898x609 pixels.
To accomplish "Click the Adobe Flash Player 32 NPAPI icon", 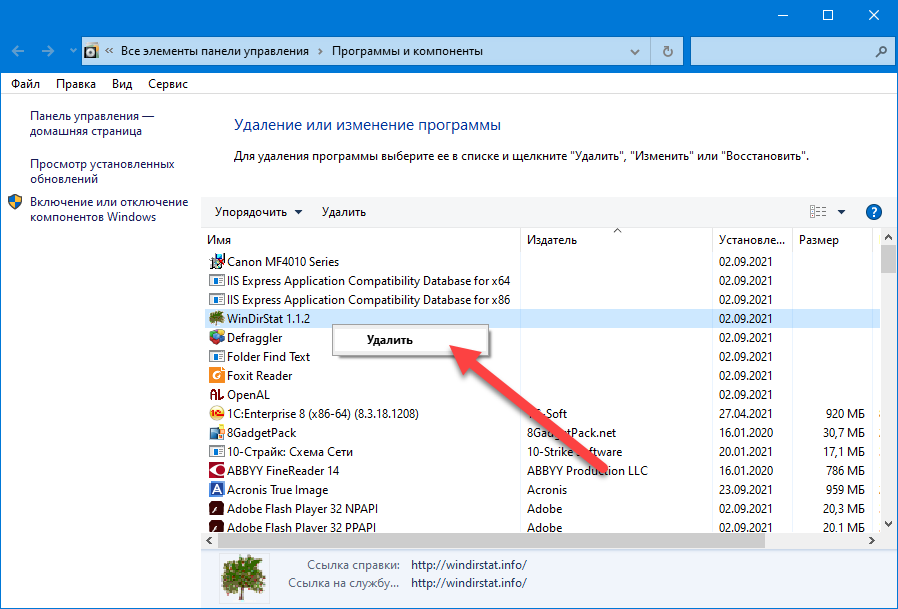I will 216,508.
